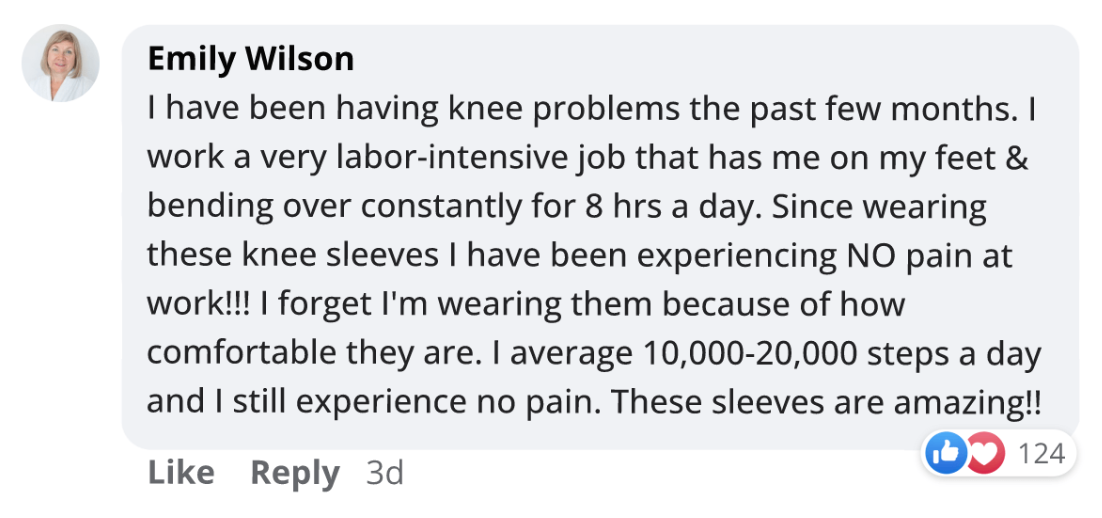This screenshot has height=518, width=1102.
Task: Click the red heart reaction icon
Action: (984, 454)
